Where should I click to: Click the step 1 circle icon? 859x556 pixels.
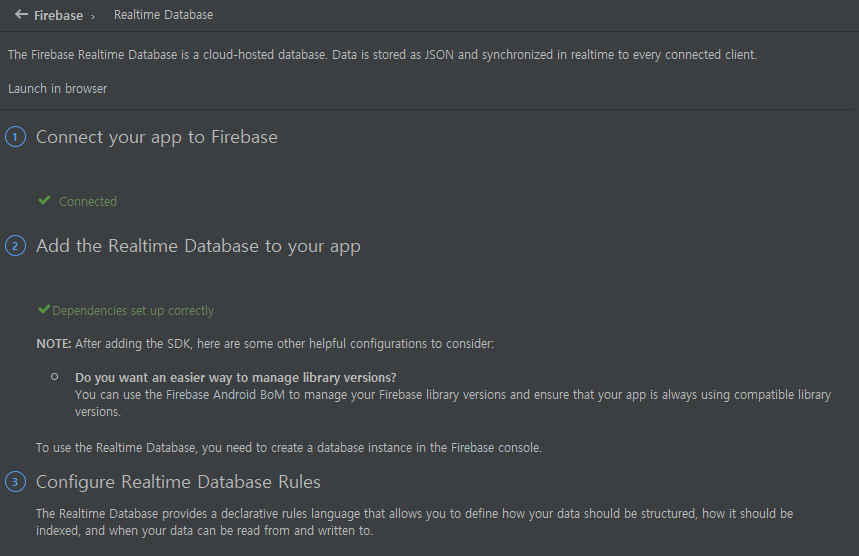tap(15, 137)
